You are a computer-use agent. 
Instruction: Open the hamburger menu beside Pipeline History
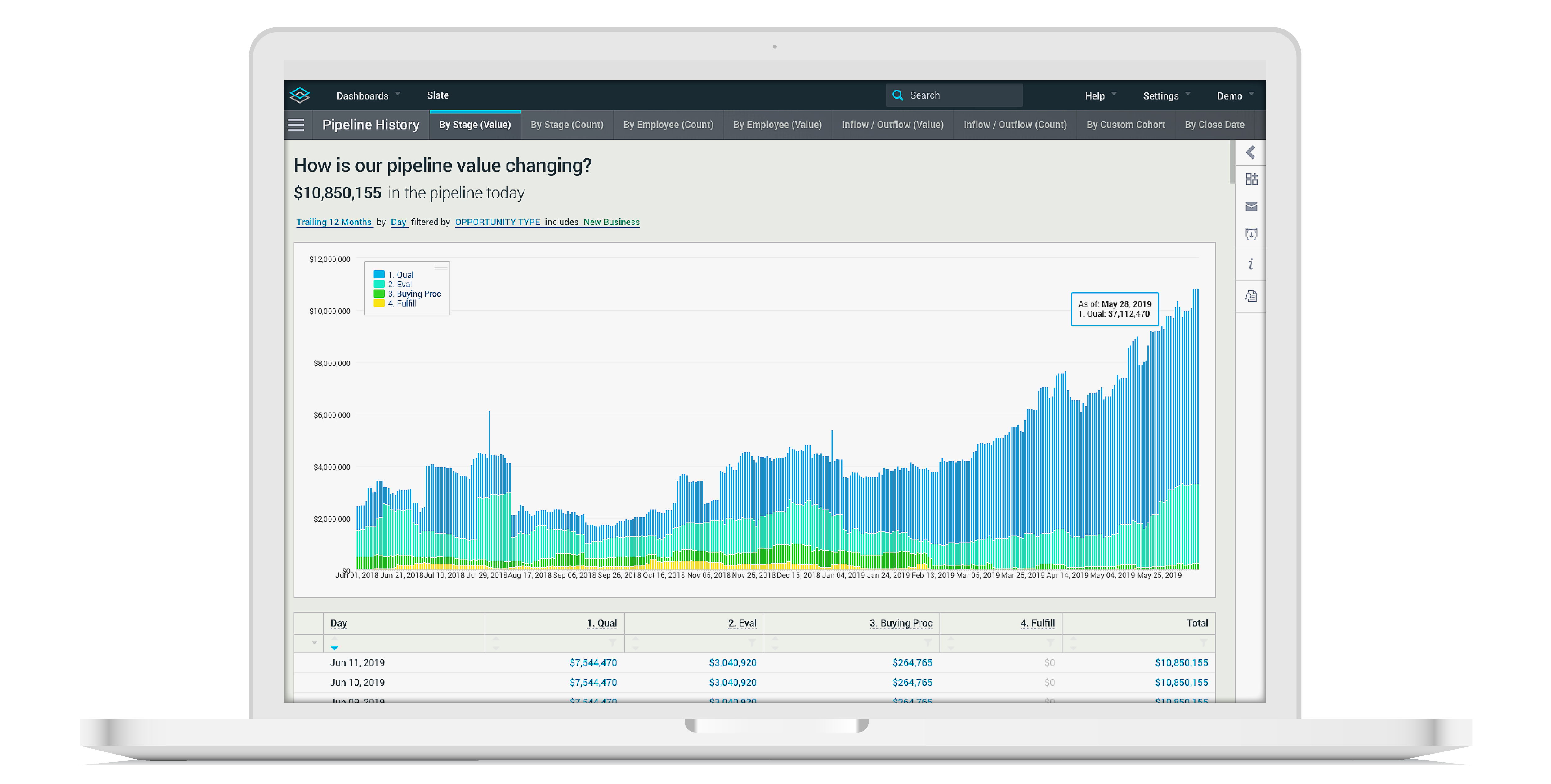pyautogui.click(x=296, y=125)
